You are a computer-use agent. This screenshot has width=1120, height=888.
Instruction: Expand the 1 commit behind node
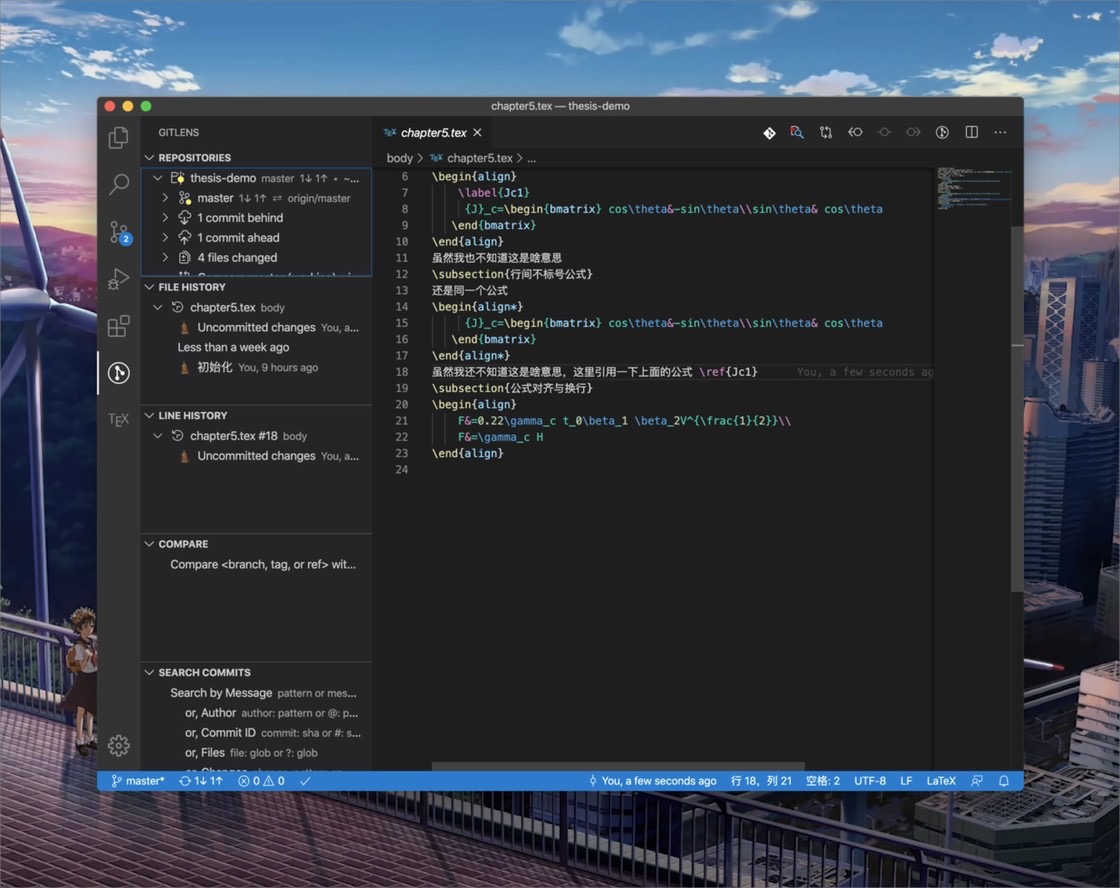165,218
